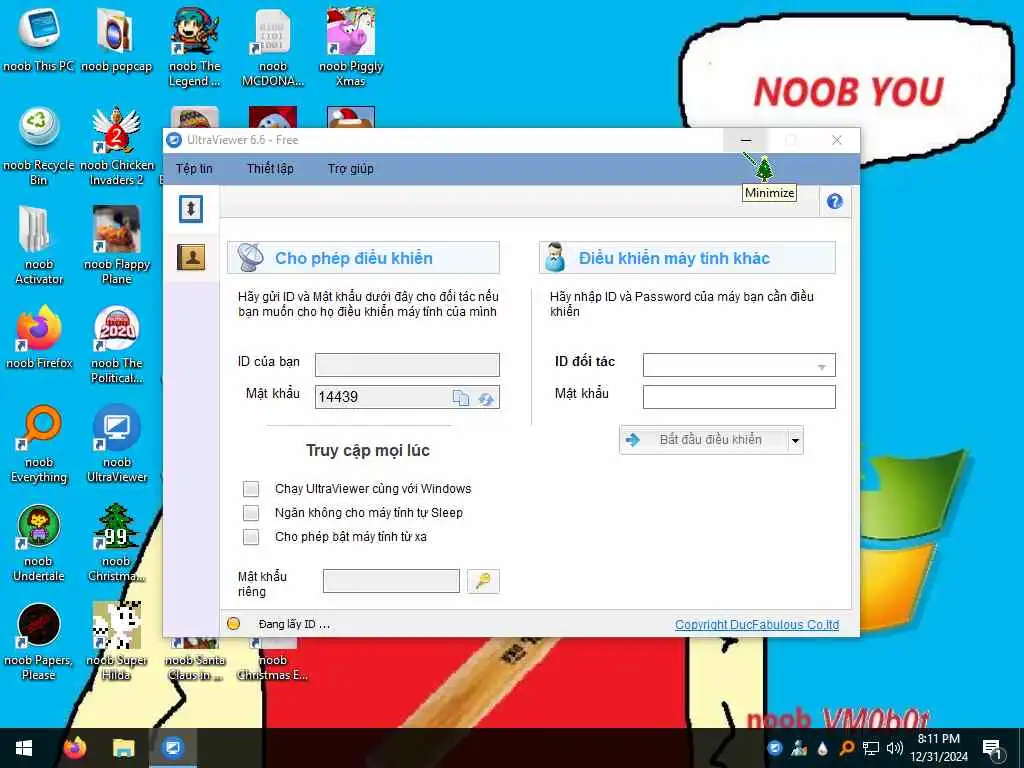Screen dimensions: 1024x768
Task: Open noob Piggly Xmas desktop shortcut
Action: pos(351,47)
